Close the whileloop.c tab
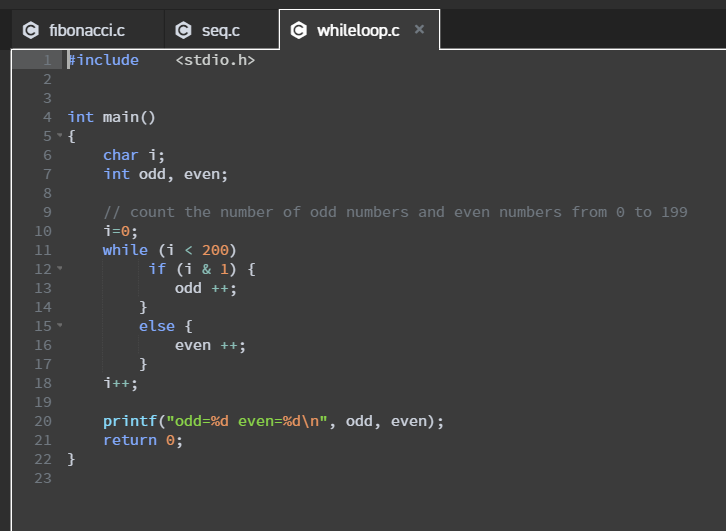726x531 pixels. (x=419, y=30)
